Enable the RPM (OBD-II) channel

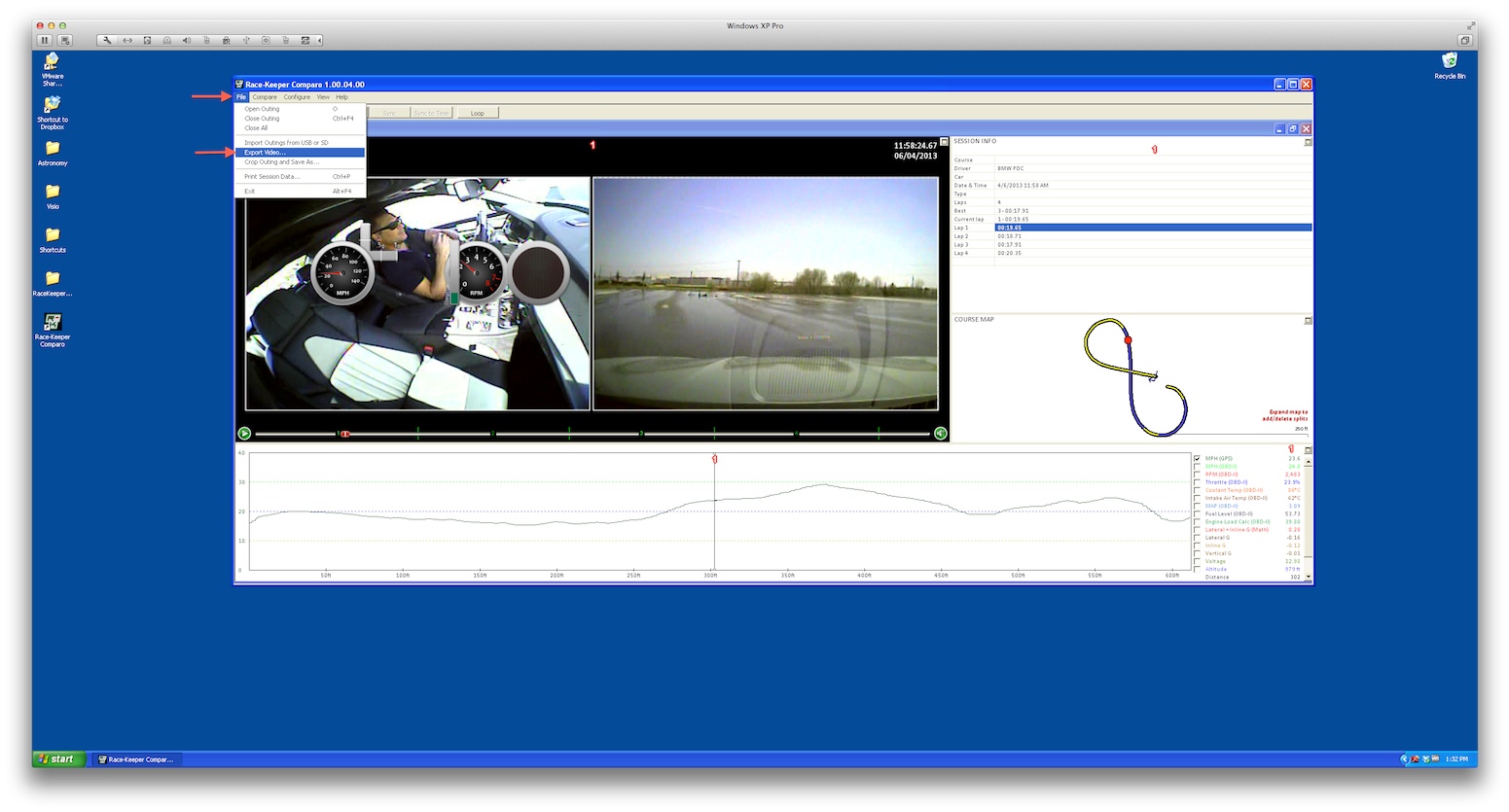tap(1198, 475)
